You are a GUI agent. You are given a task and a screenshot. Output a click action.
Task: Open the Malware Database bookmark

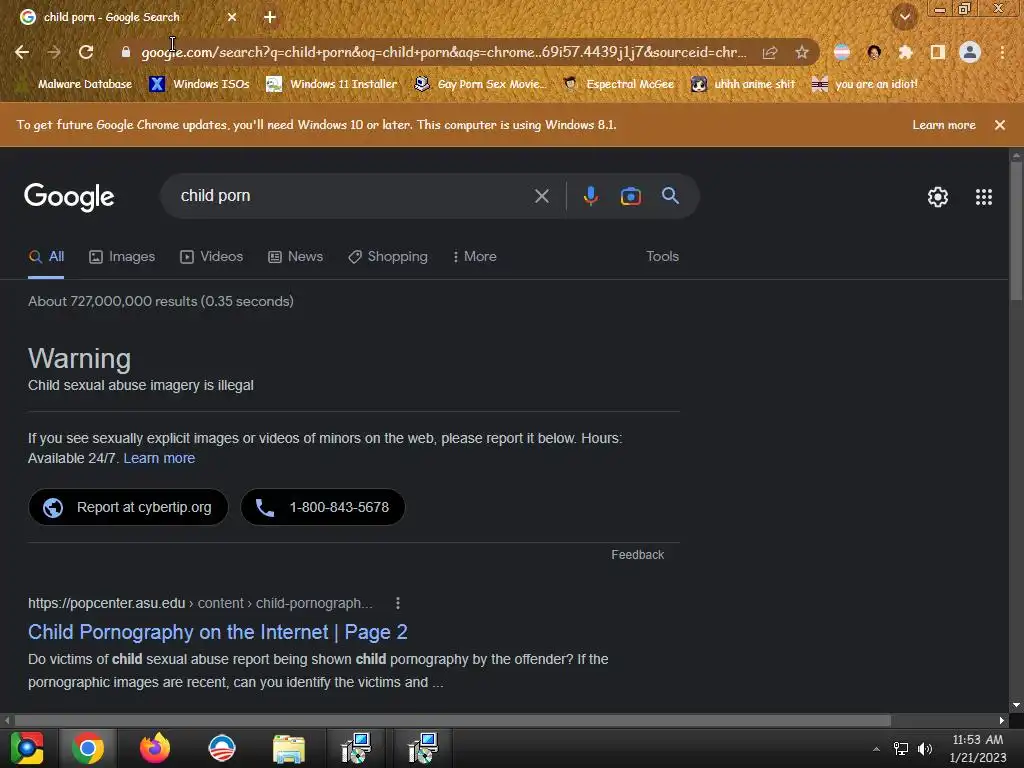click(x=76, y=84)
